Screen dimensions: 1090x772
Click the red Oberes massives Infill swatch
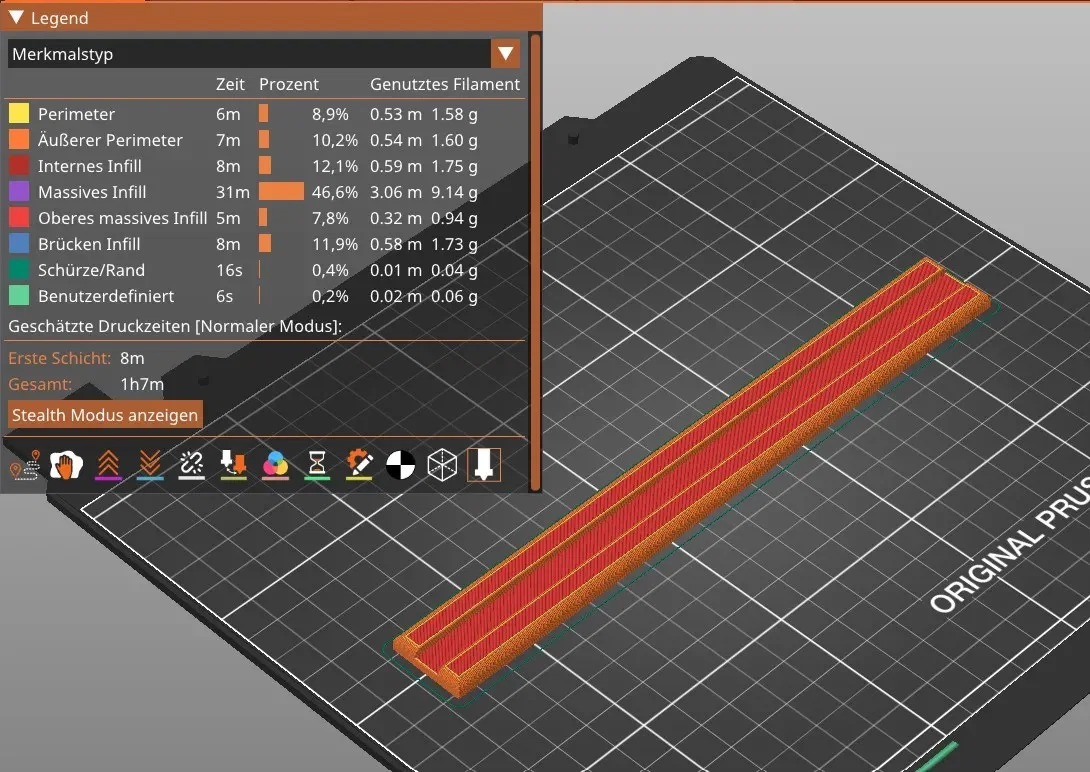[19, 217]
